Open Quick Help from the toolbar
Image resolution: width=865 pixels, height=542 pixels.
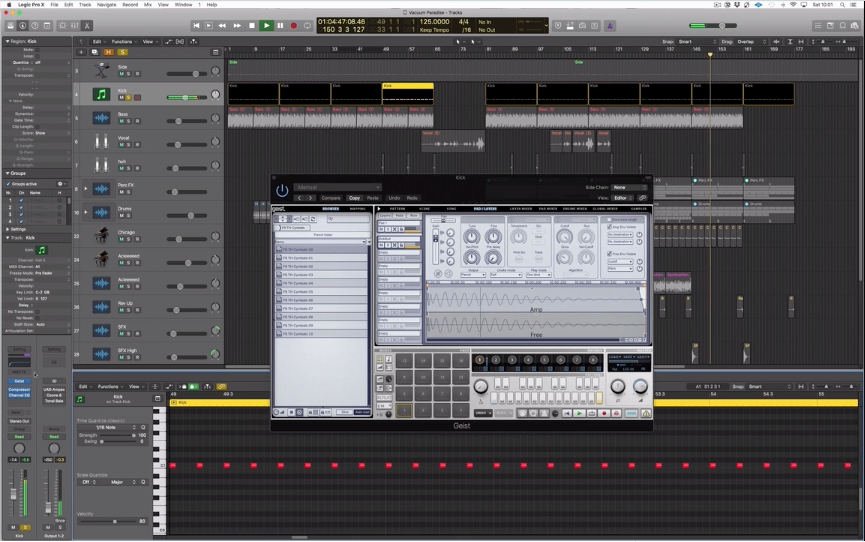coord(35,25)
